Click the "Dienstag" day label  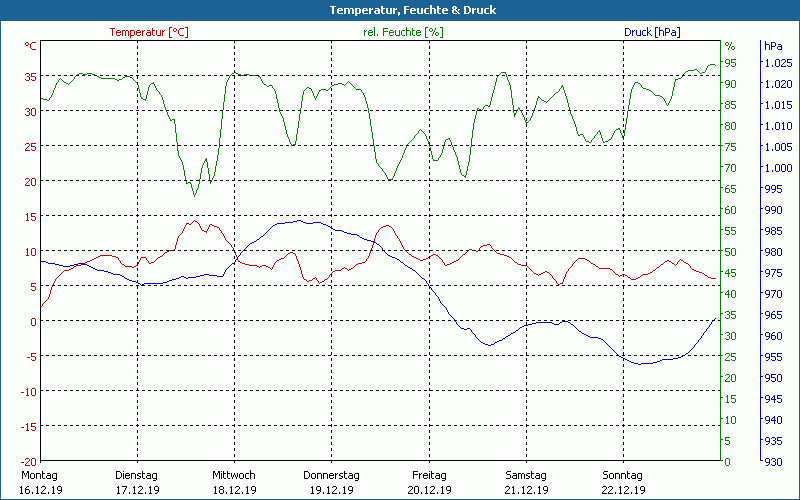136,475
